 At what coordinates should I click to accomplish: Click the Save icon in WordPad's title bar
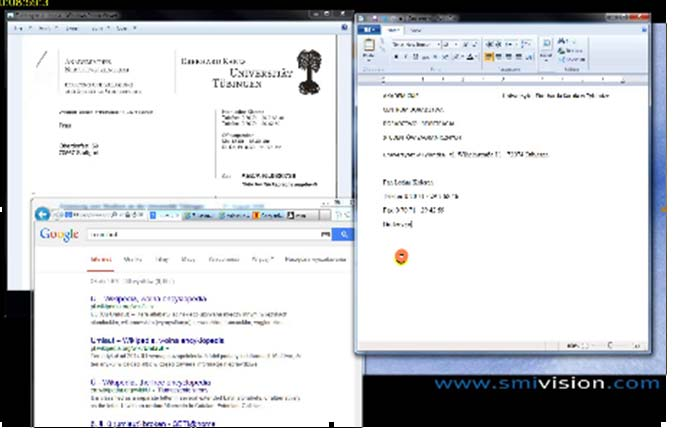point(376,18)
